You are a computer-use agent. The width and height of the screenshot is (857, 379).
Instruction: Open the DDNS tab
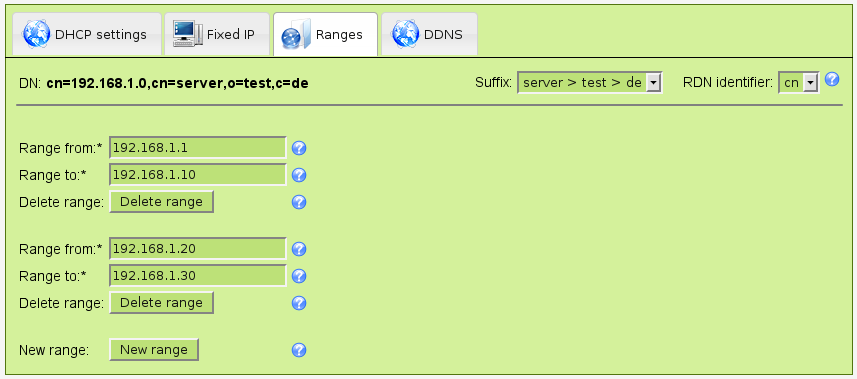[x=429, y=34]
